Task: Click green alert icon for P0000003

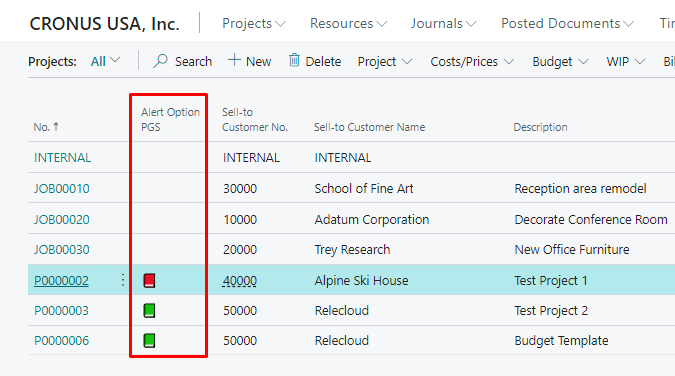Action: (149, 311)
